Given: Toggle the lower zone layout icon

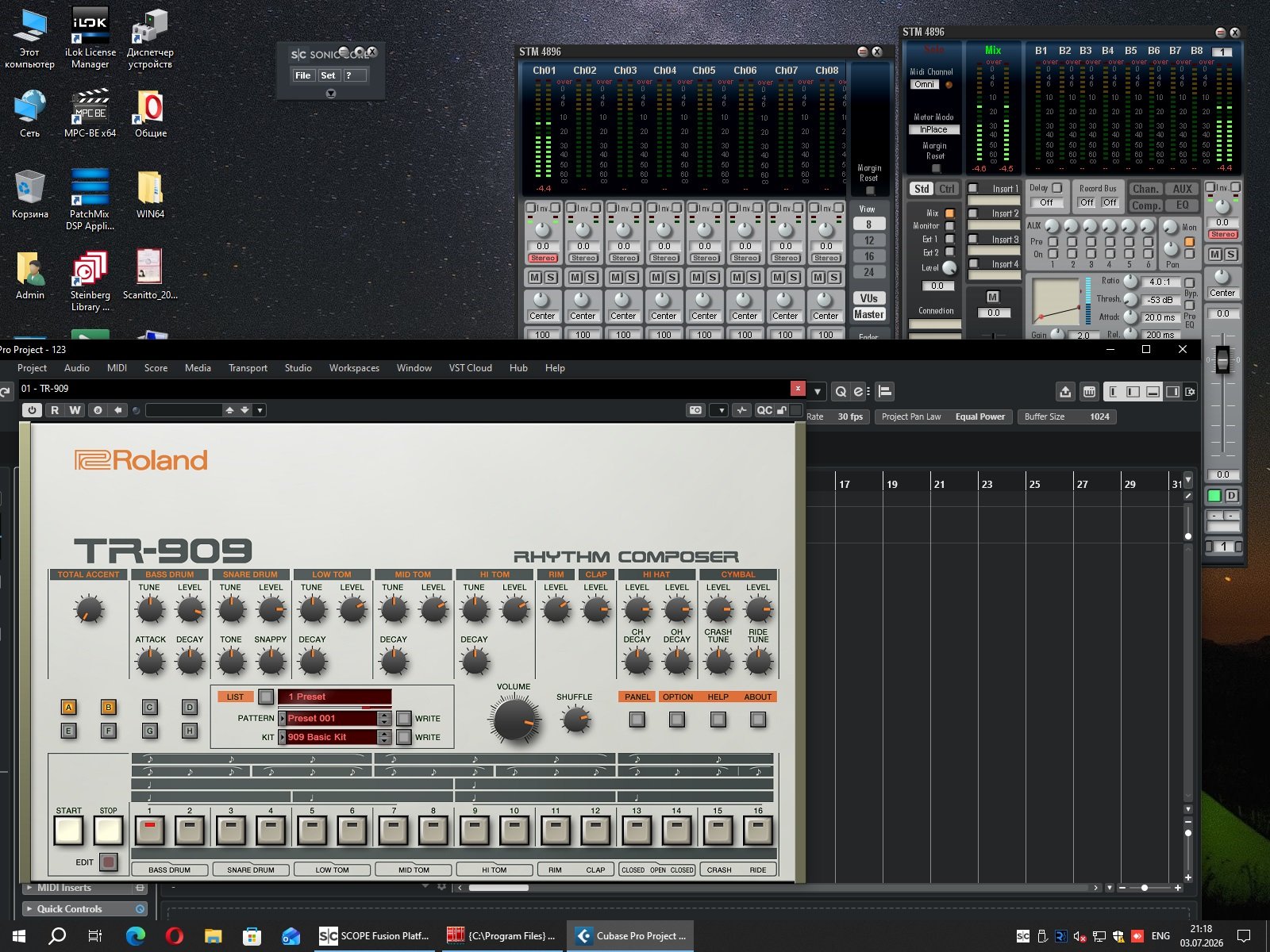Looking at the screenshot, I should pos(1153,391).
